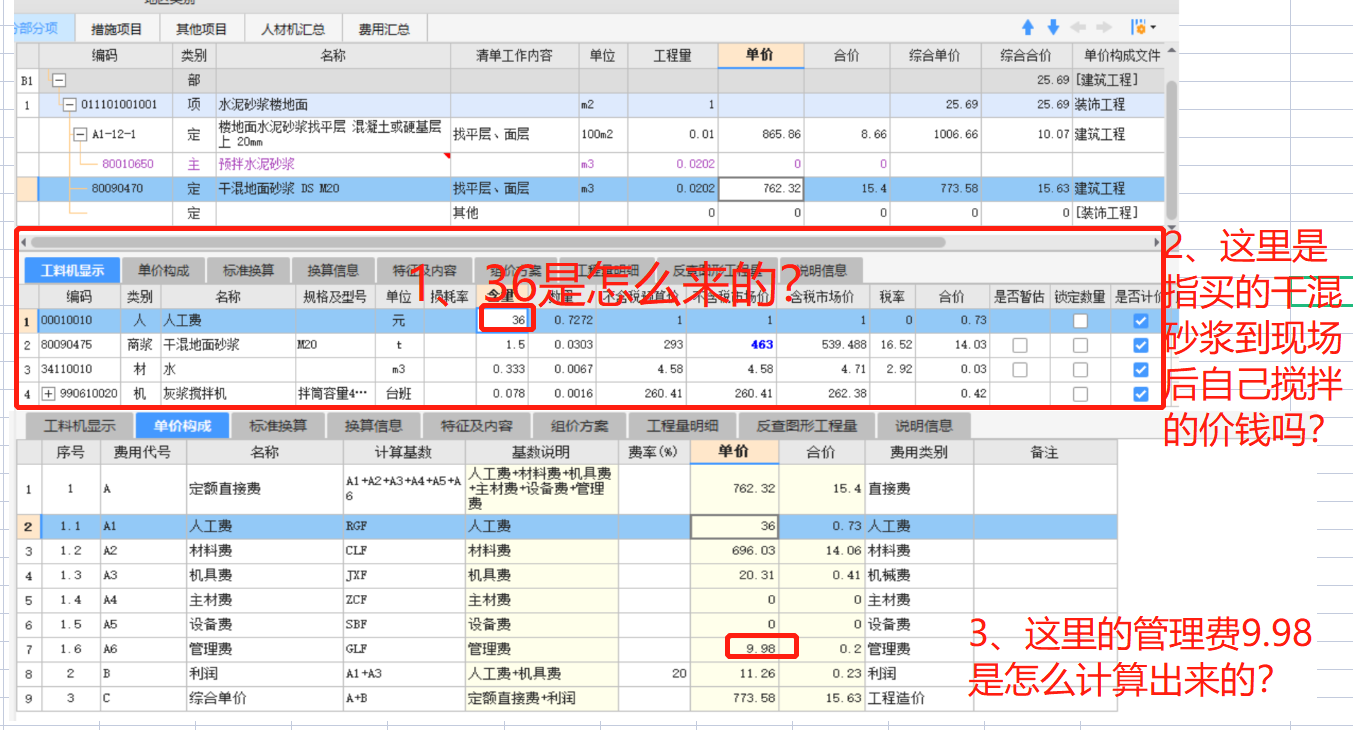The width and height of the screenshot is (1353, 730).
Task: Uncheck 是否计价 for 人工费 row
Action: coord(1141,321)
